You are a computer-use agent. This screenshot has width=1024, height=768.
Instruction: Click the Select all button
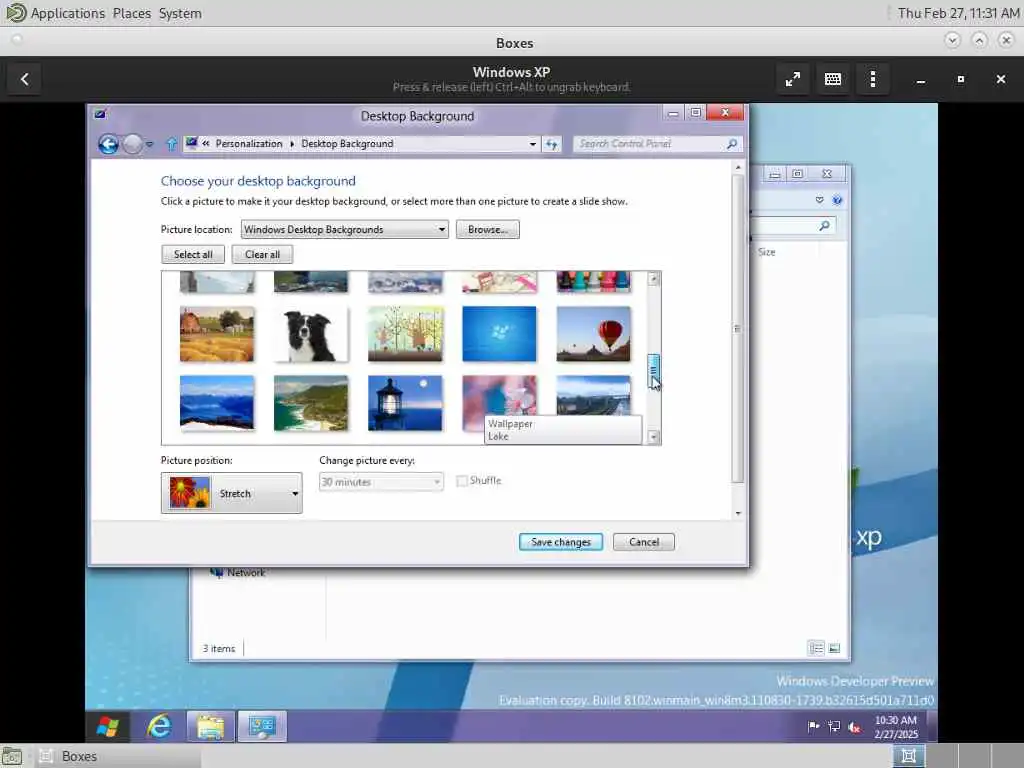point(193,254)
